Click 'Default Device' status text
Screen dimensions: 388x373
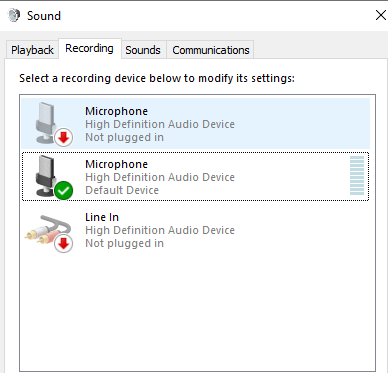(x=122, y=190)
